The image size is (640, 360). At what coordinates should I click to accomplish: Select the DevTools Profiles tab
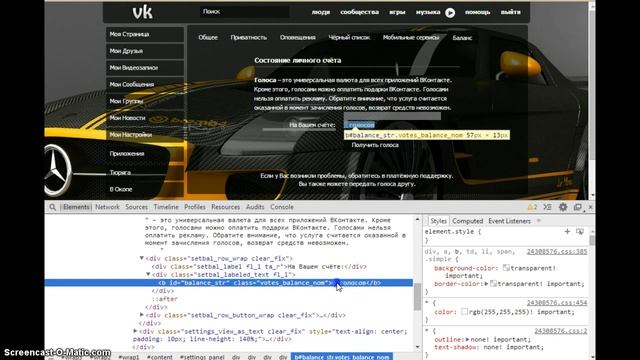click(195, 207)
